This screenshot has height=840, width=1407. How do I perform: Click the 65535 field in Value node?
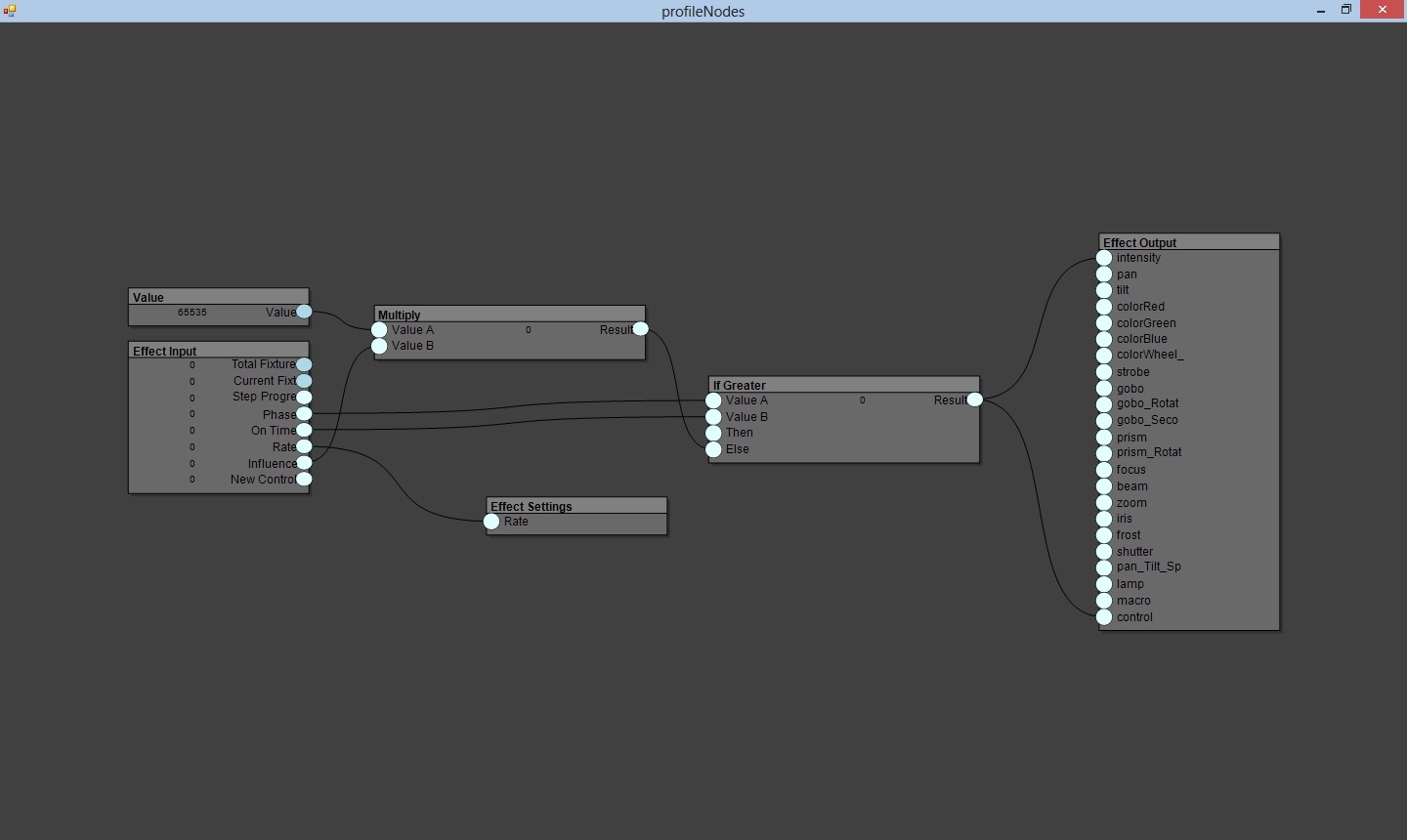(x=192, y=313)
